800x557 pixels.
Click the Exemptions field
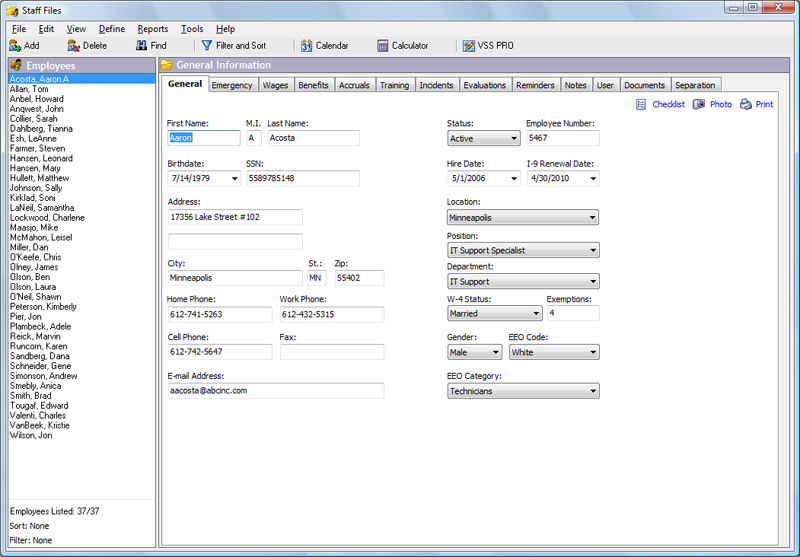click(573, 313)
